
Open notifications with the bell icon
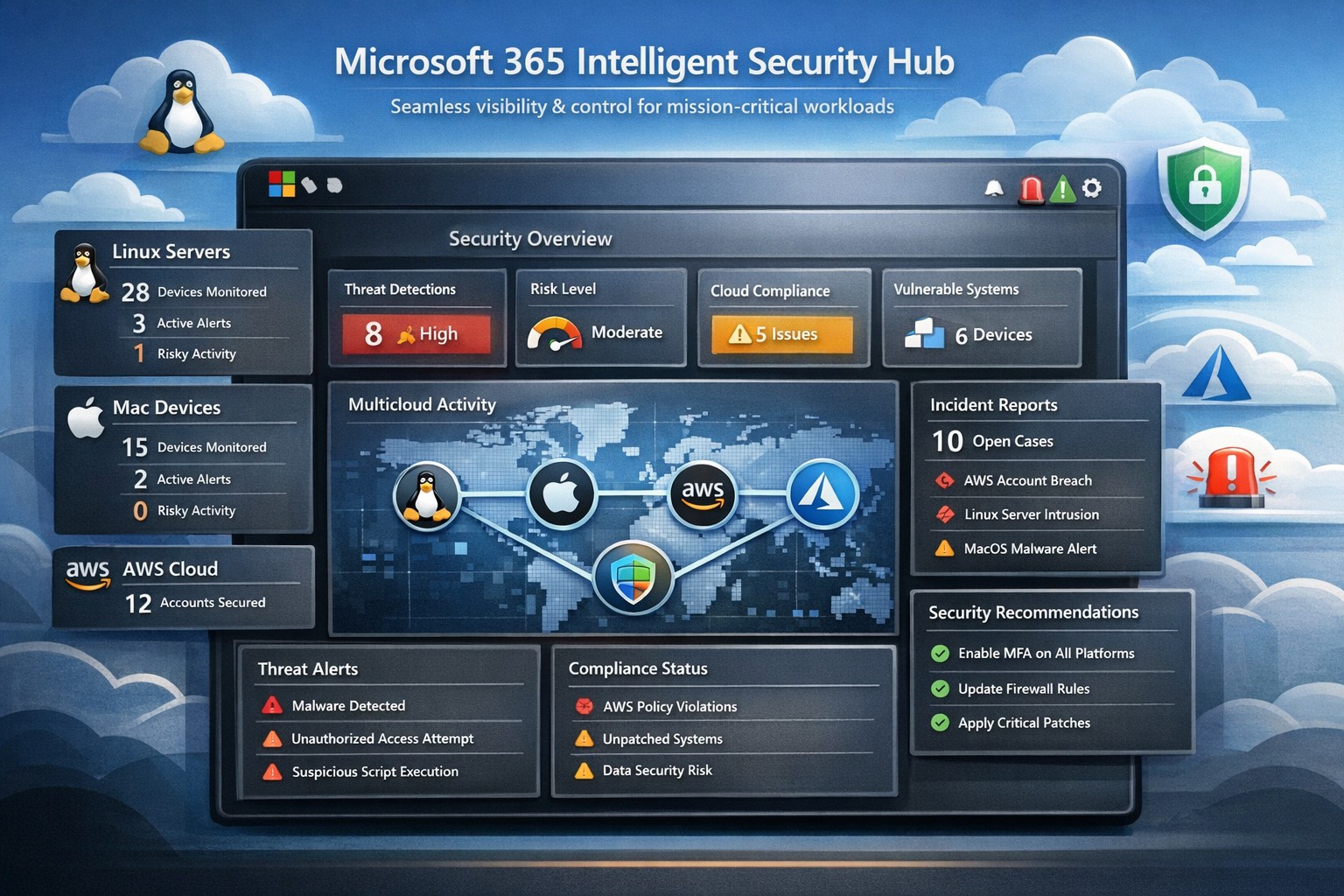(x=994, y=188)
